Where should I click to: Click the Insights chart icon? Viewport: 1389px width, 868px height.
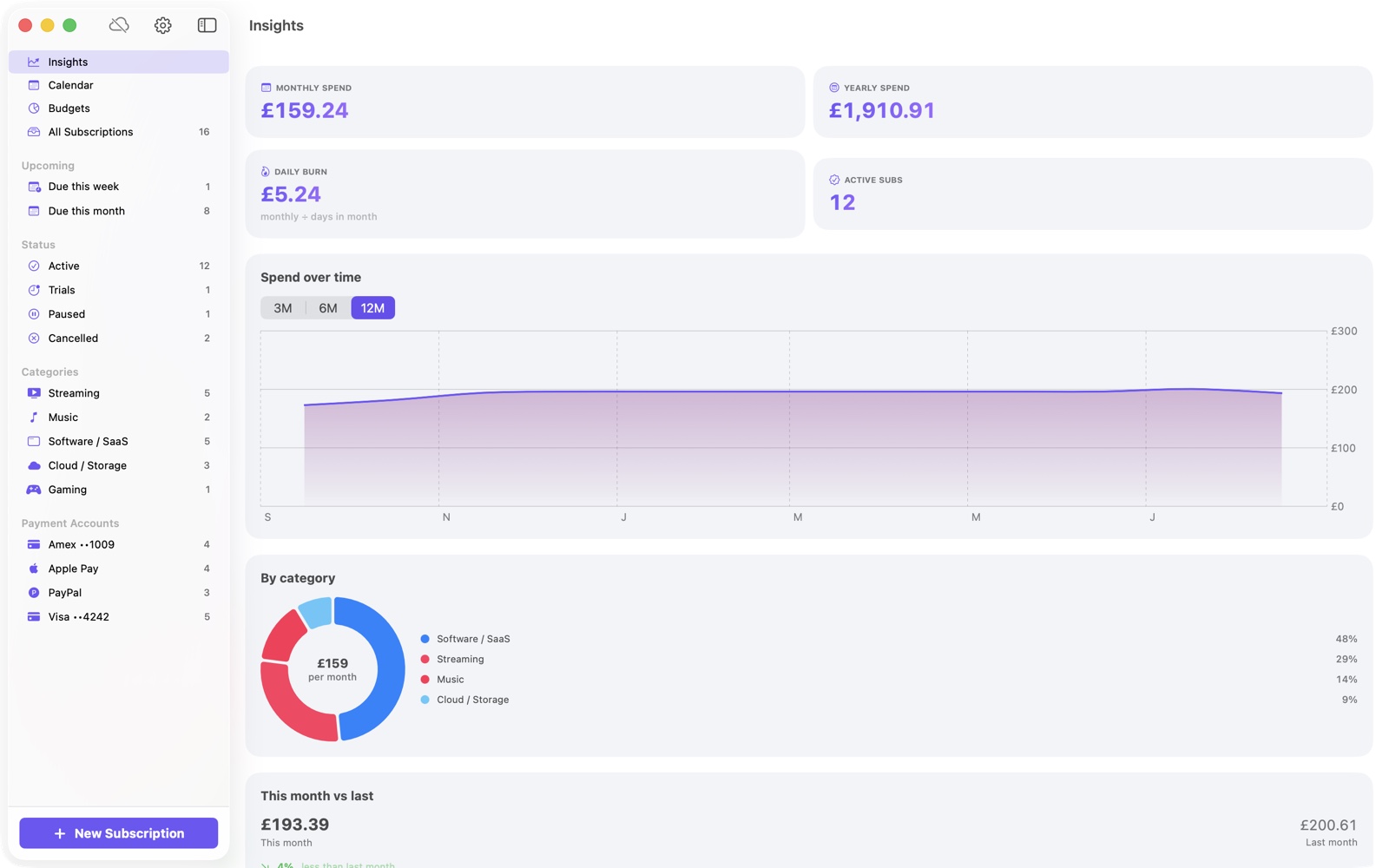34,62
